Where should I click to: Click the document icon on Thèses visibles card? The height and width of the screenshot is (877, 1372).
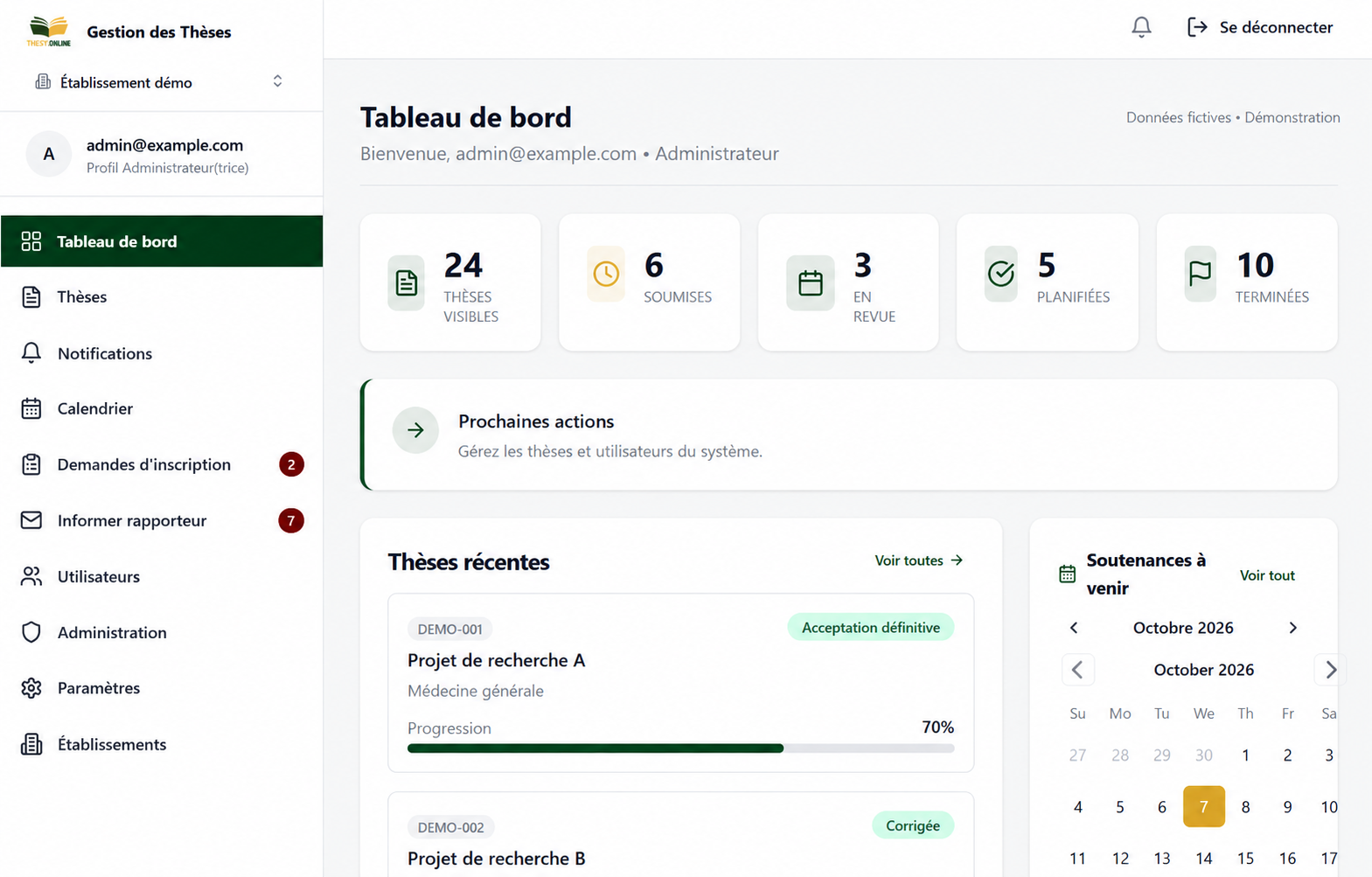click(x=407, y=282)
